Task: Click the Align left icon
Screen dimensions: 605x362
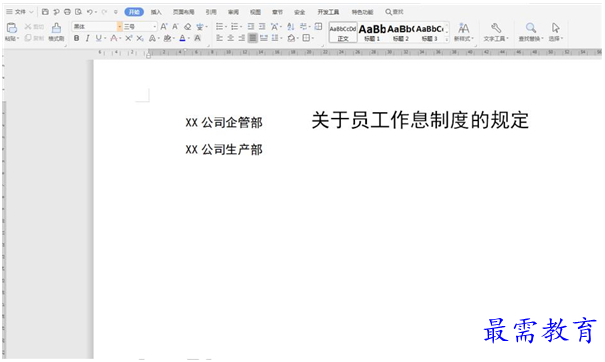Action: click(x=220, y=38)
